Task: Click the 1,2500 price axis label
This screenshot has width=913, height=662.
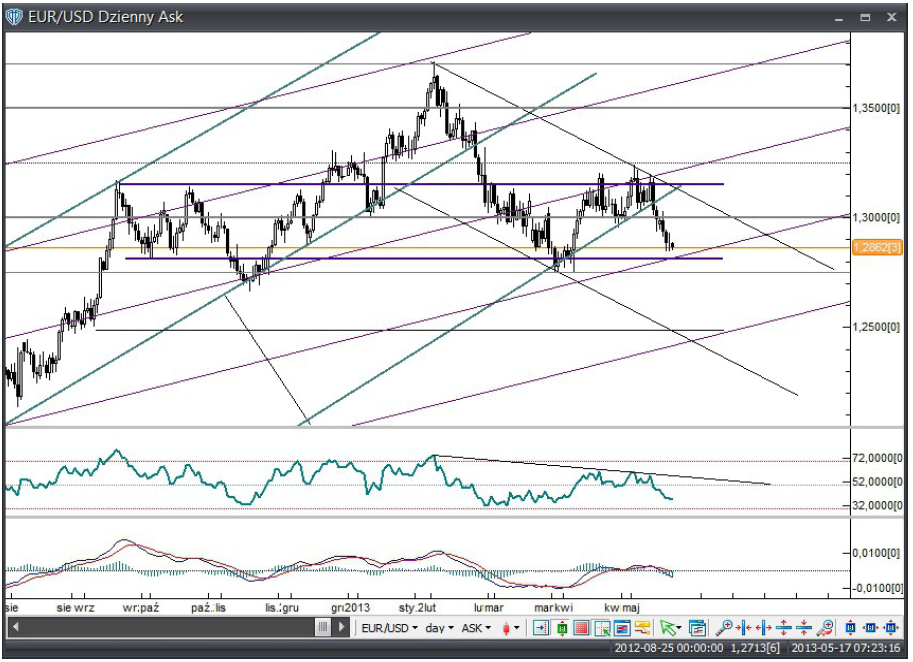Action: point(876,327)
